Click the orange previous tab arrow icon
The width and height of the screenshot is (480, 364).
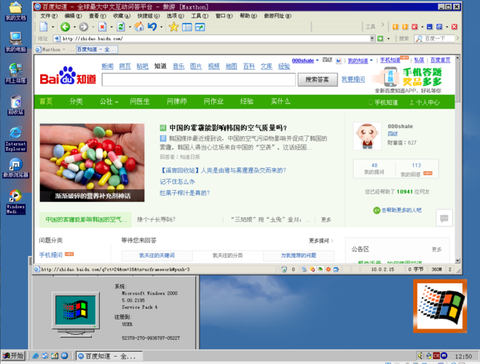[x=395, y=27]
